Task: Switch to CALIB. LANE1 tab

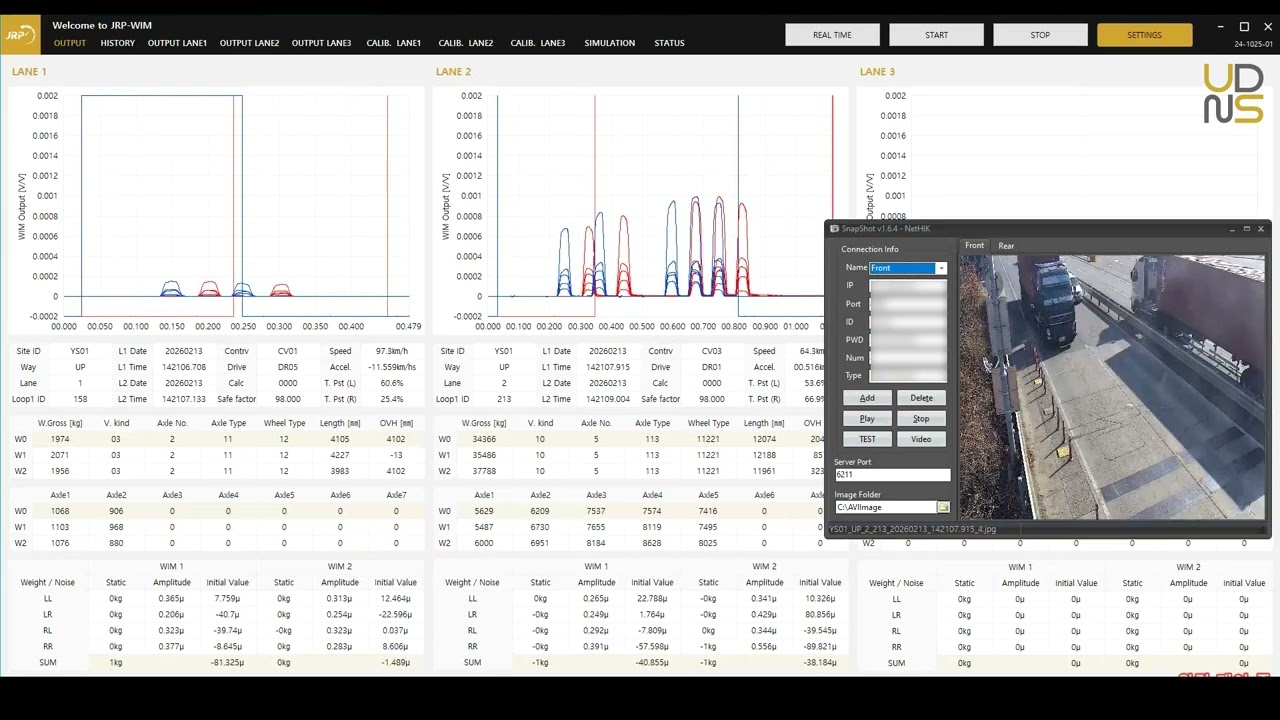Action: pyautogui.click(x=394, y=43)
